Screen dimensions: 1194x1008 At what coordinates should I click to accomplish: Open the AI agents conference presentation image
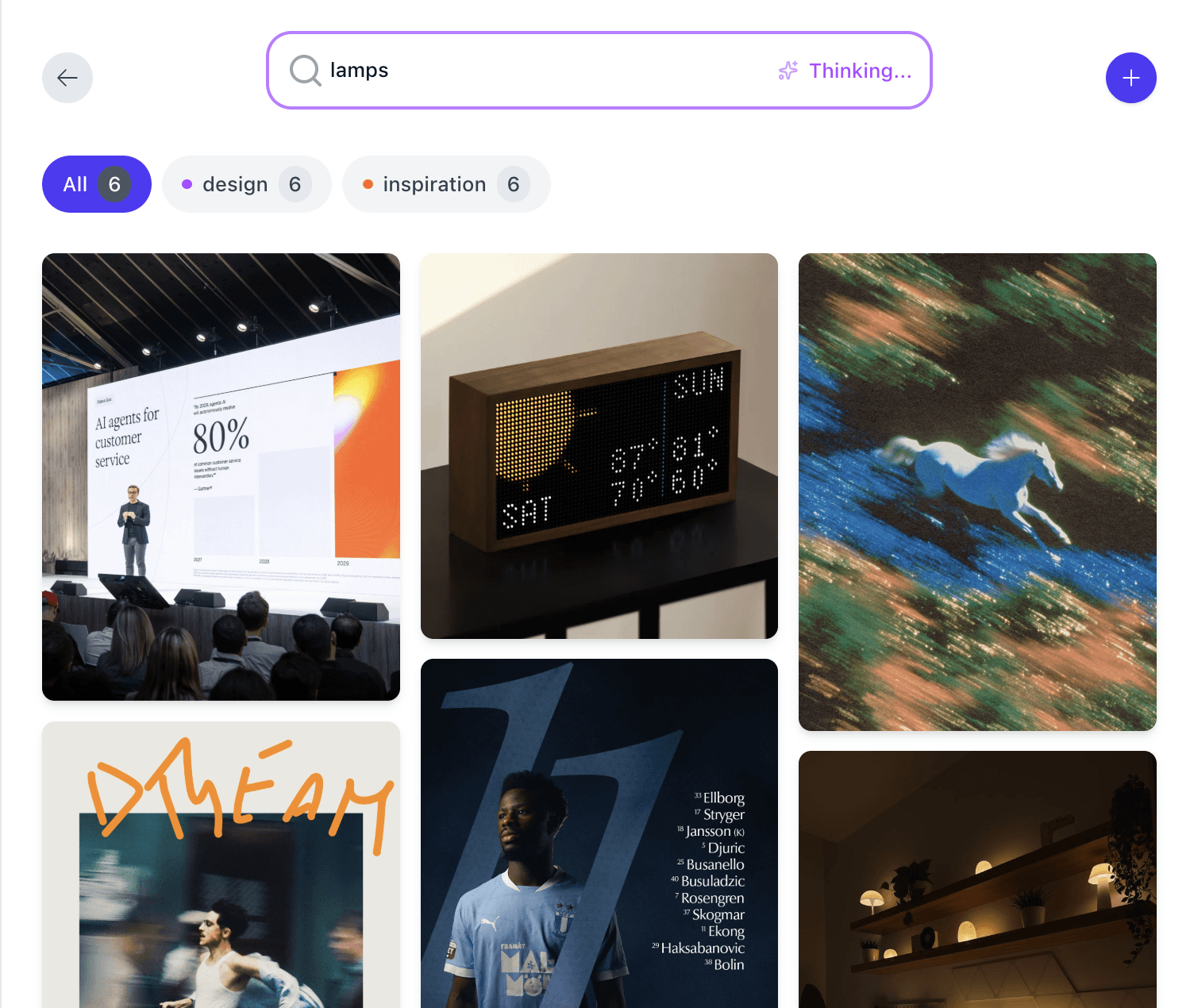[x=221, y=477]
